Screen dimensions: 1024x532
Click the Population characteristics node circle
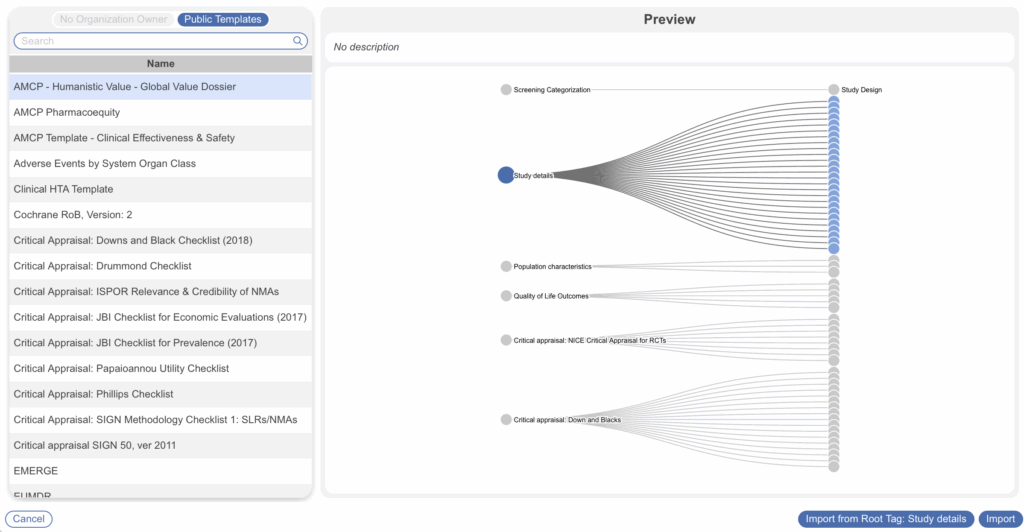pos(506,267)
